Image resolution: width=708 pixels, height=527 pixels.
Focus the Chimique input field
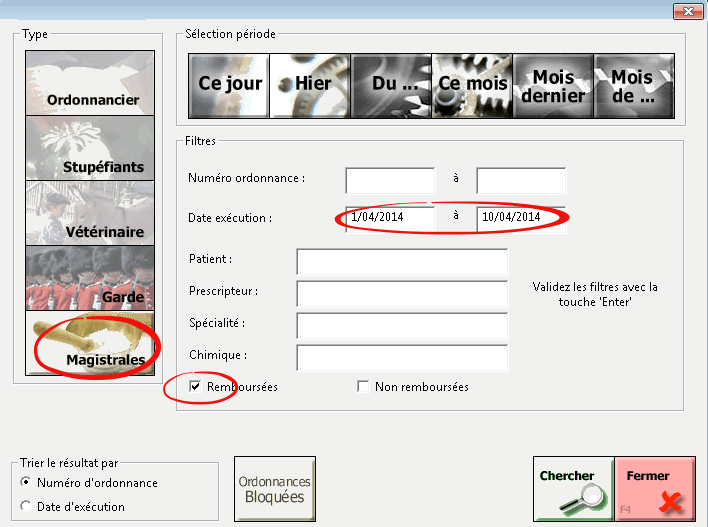click(402, 358)
